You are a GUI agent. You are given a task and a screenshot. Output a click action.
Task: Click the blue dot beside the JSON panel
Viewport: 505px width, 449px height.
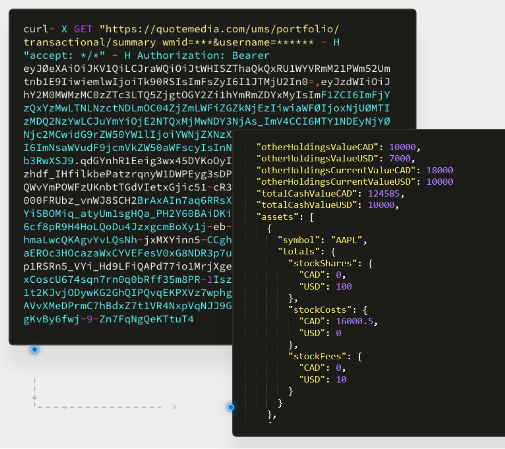pyautogui.click(x=231, y=407)
